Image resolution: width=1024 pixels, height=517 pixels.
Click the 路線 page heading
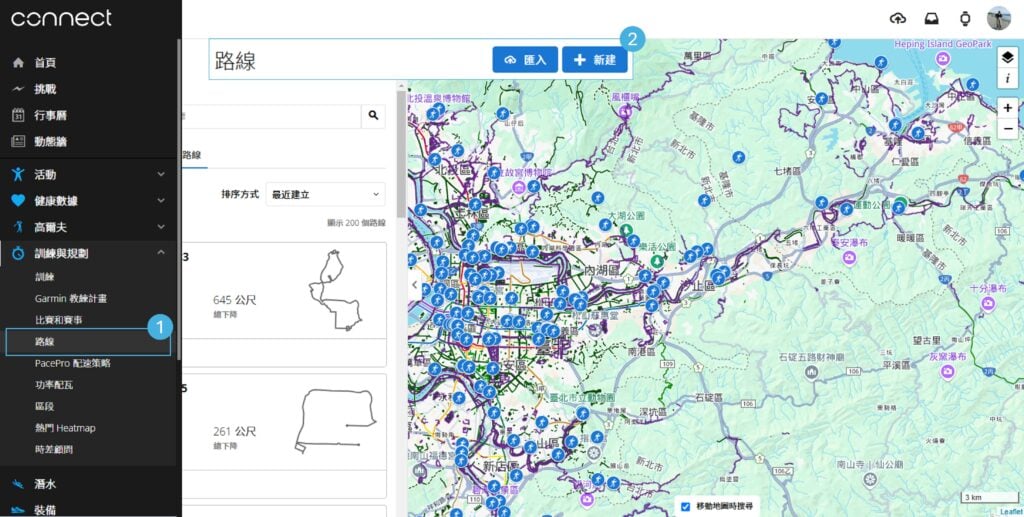pyautogui.click(x=235, y=60)
